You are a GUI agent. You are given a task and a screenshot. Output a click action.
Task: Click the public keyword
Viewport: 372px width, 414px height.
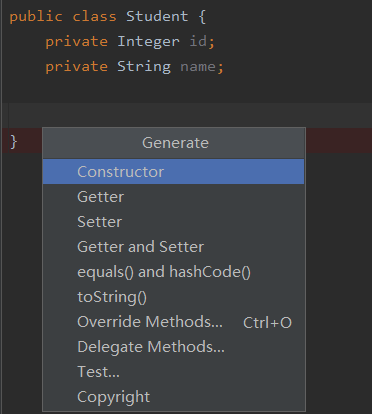pos(36,17)
